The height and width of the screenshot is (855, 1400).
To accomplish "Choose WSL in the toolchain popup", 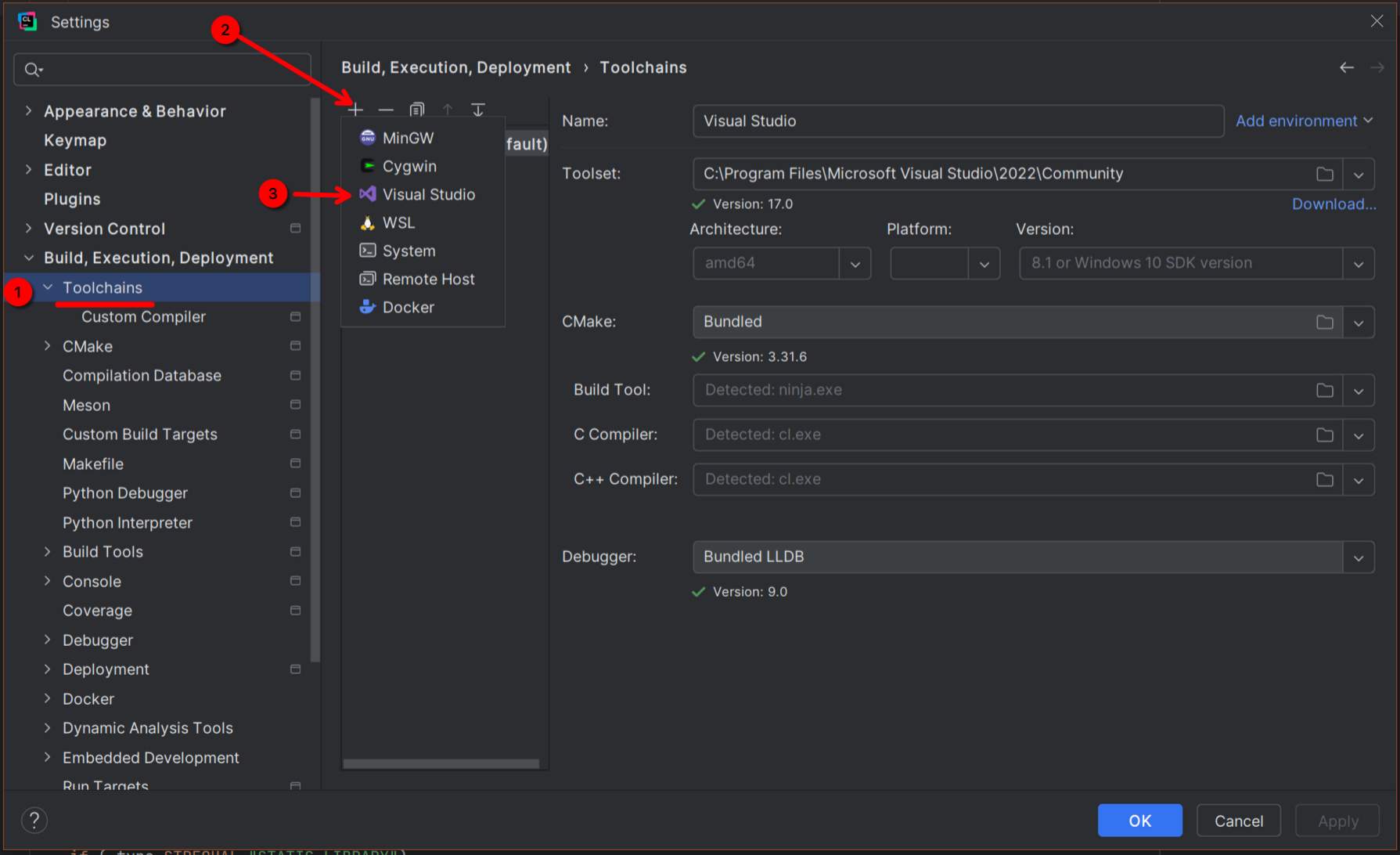I will coord(398,222).
